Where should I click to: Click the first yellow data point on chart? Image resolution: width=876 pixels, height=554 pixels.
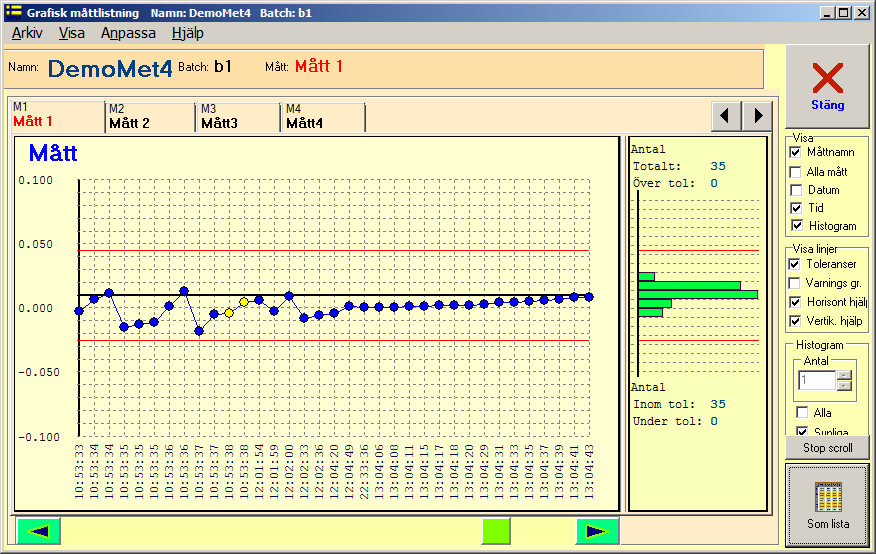(229, 313)
